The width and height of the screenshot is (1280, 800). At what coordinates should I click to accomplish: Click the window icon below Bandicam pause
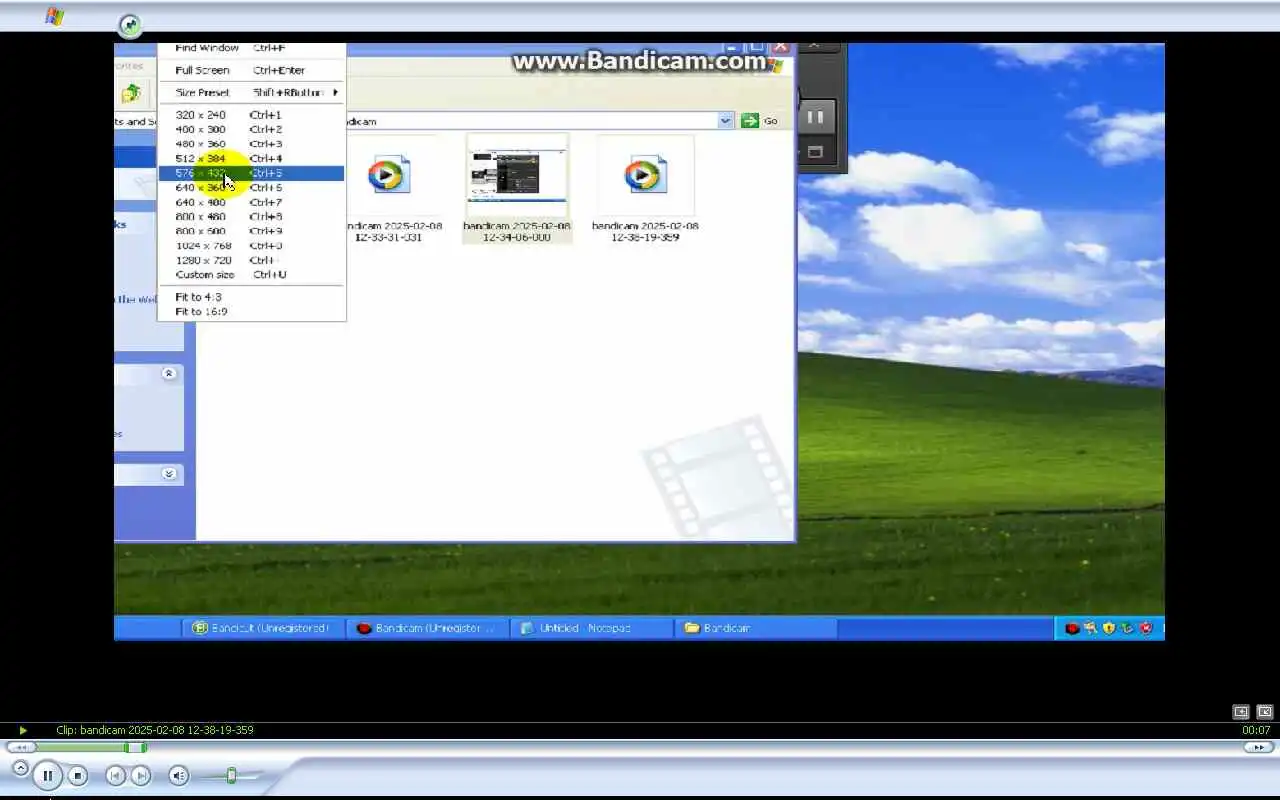[814, 152]
